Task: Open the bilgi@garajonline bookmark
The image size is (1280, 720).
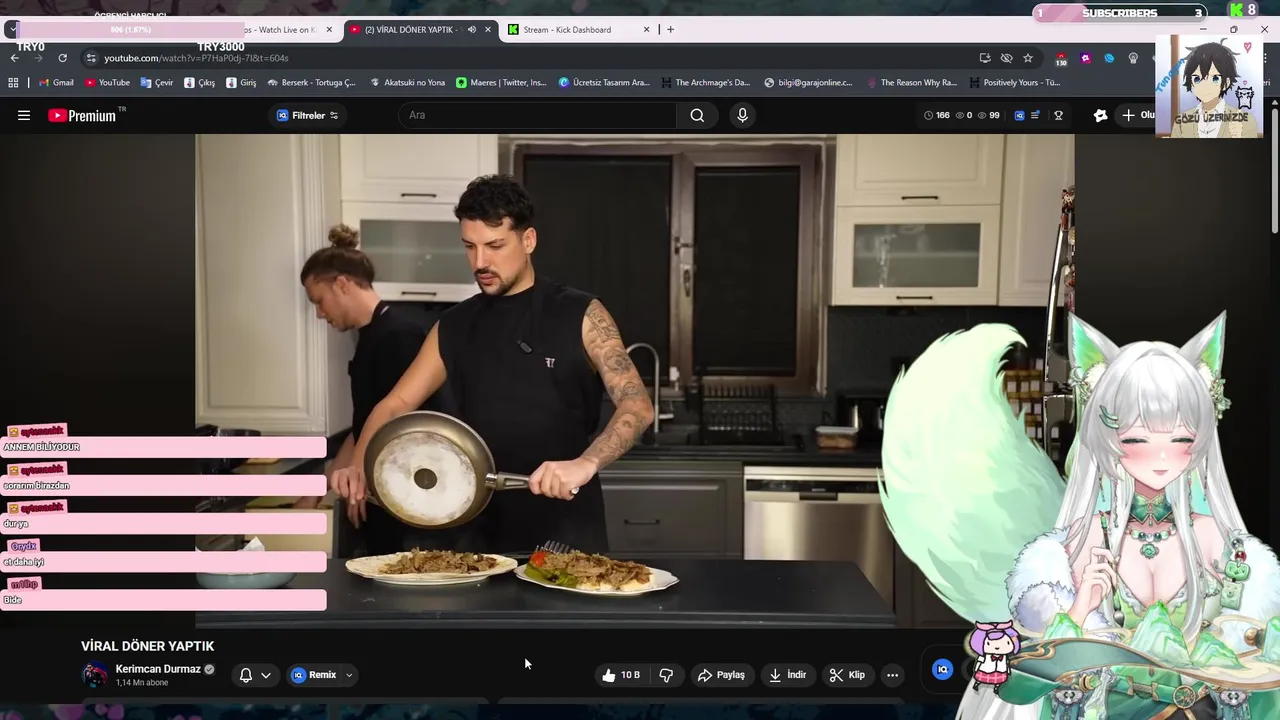Action: [x=808, y=83]
